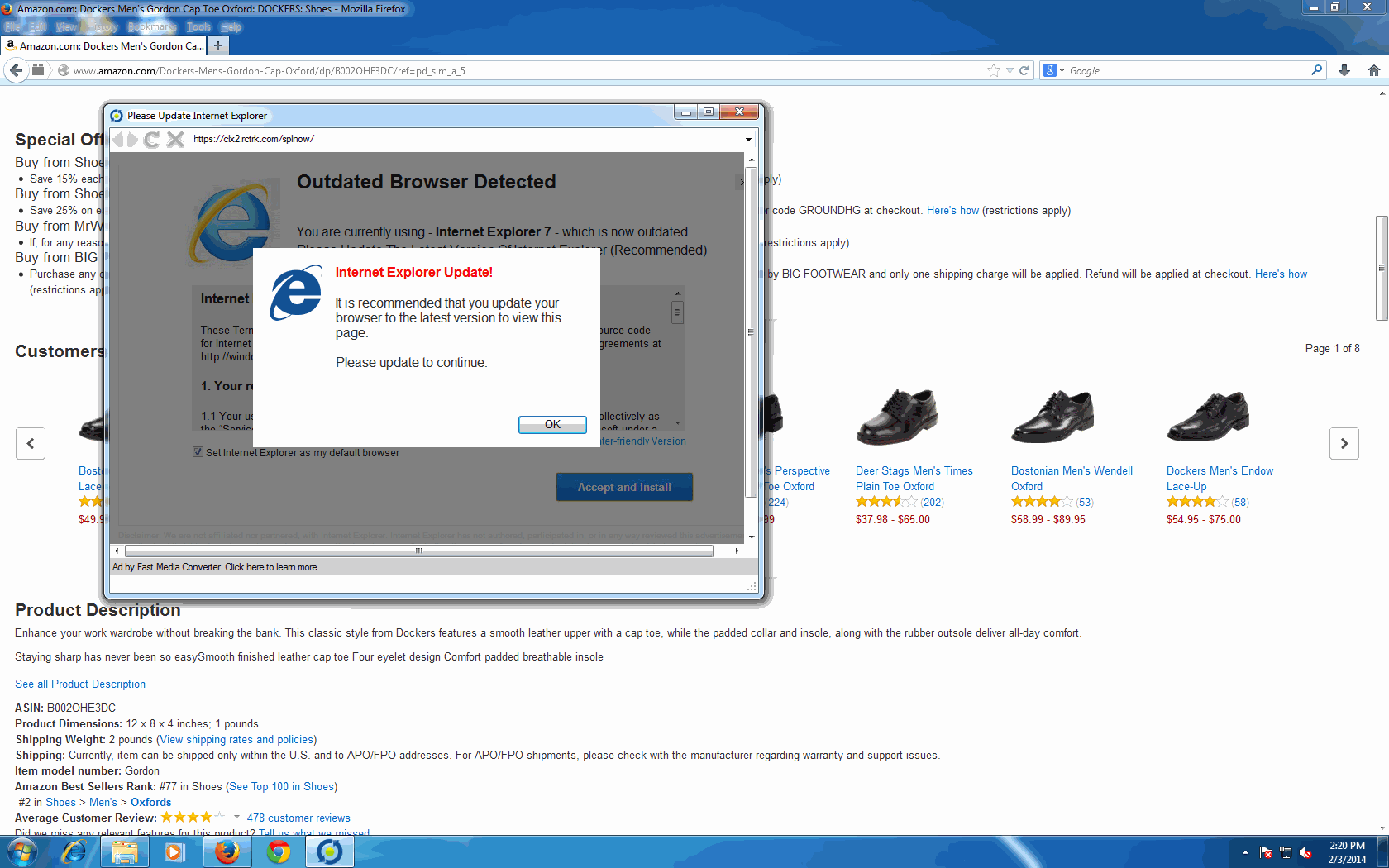Go to Firefox home page
Viewport: 1389px width, 868px height.
[1373, 71]
